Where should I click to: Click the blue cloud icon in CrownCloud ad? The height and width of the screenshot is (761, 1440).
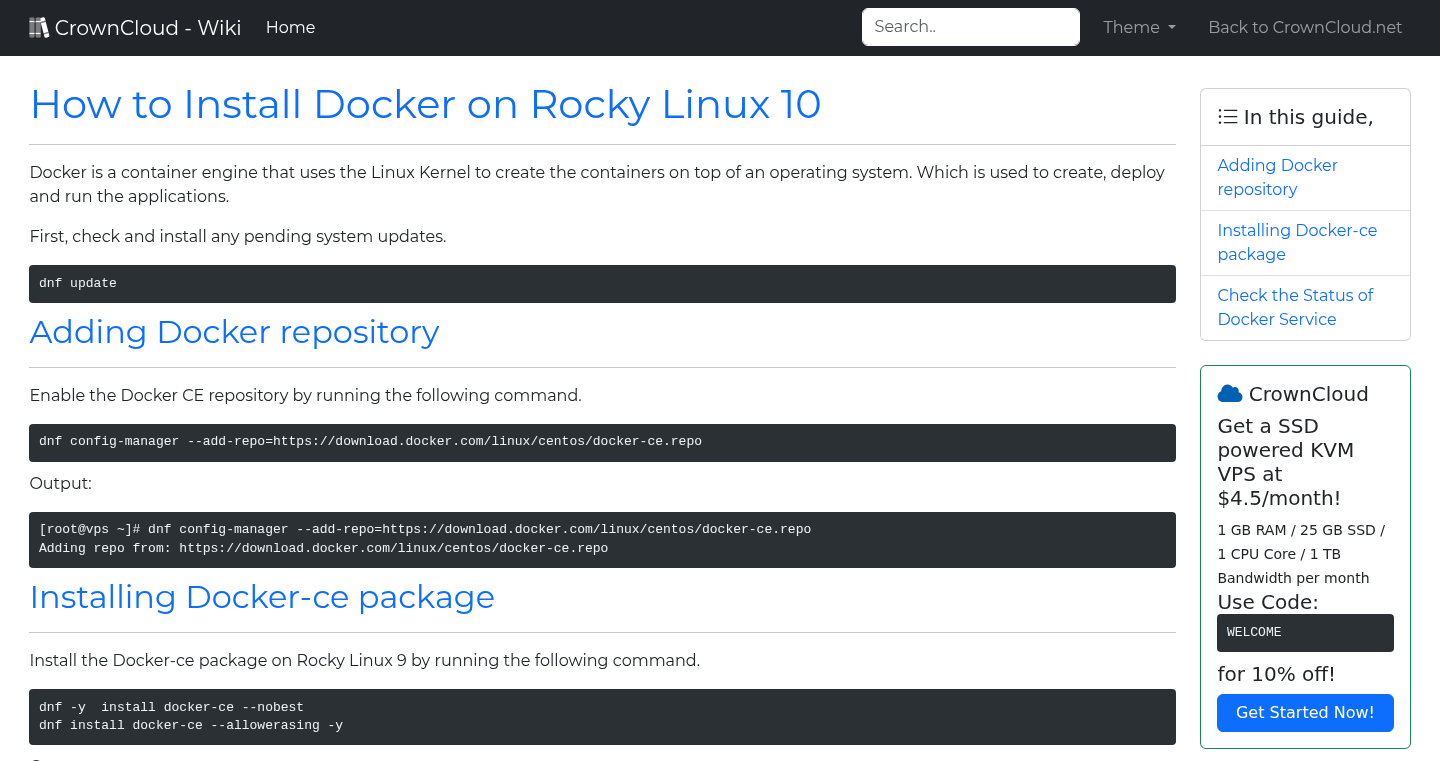click(1232, 393)
